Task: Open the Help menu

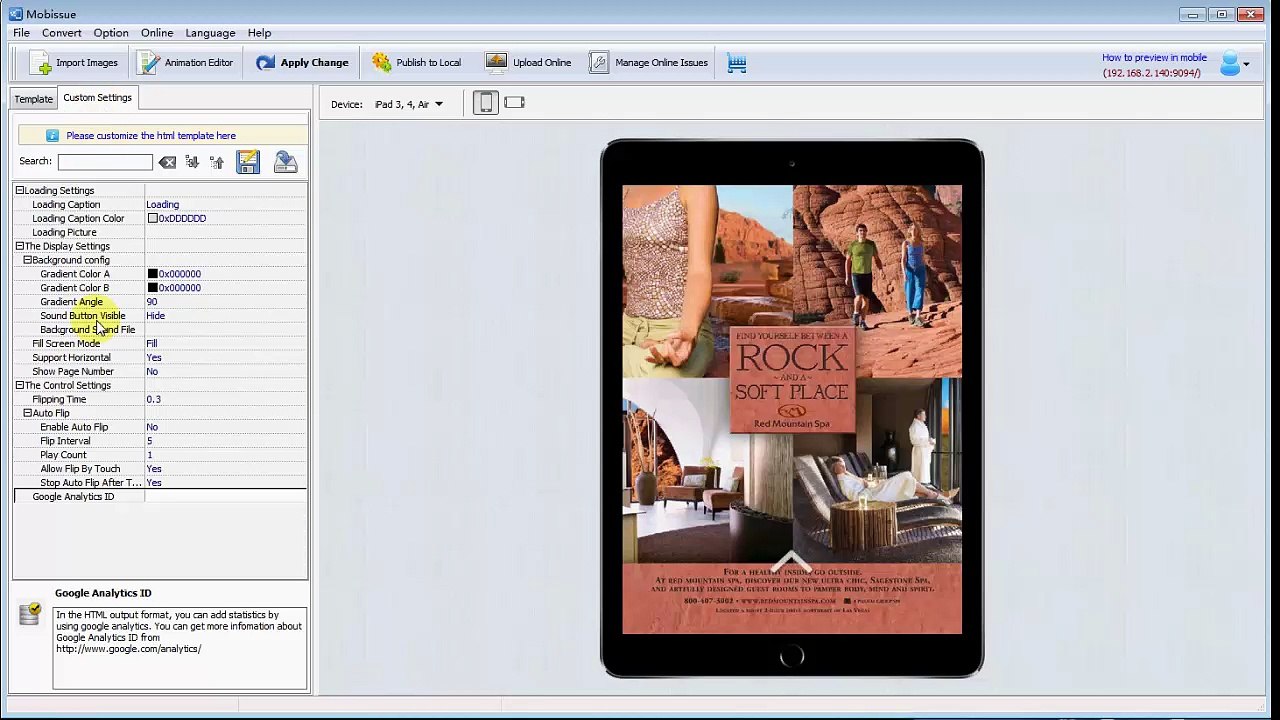Action: 259,33
